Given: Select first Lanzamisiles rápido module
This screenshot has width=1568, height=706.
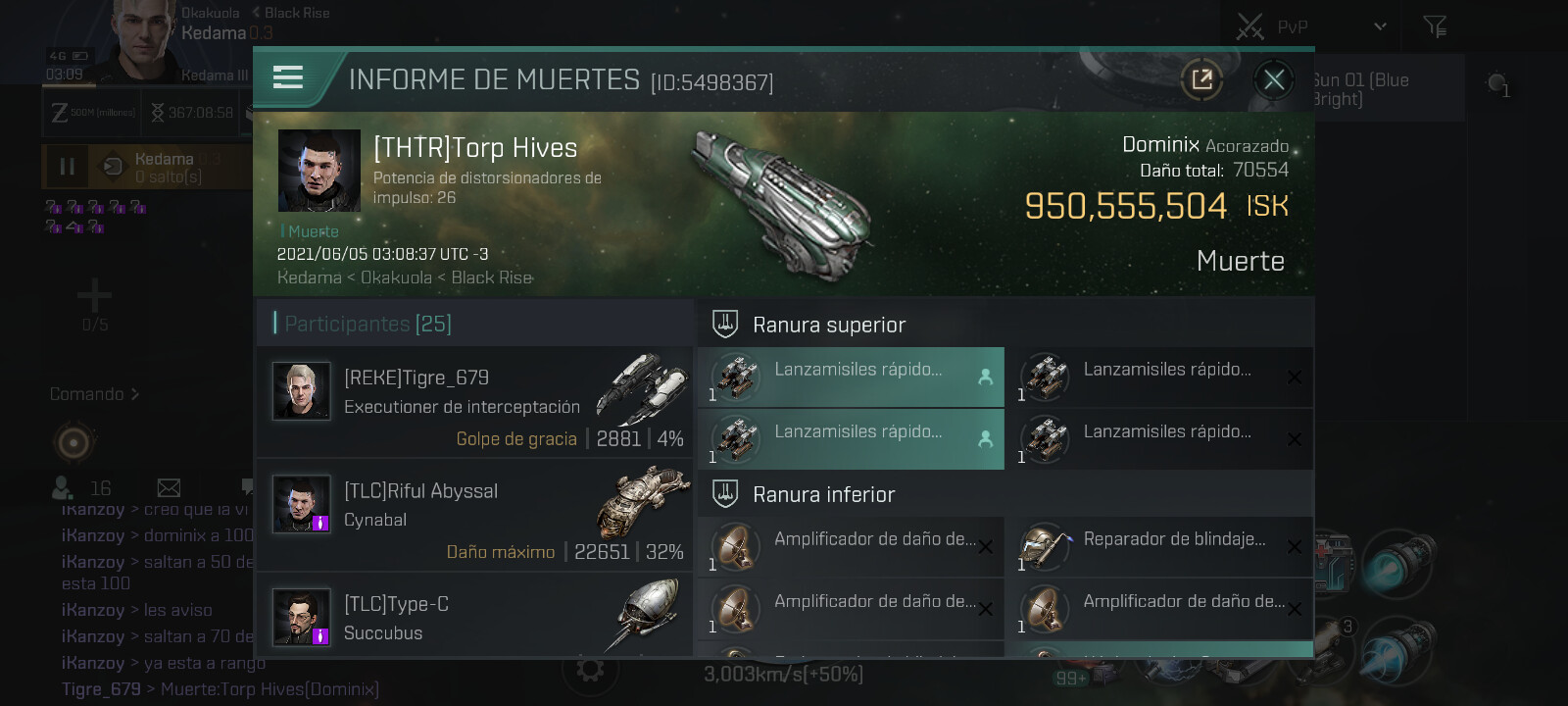Looking at the screenshot, I should [x=852, y=377].
